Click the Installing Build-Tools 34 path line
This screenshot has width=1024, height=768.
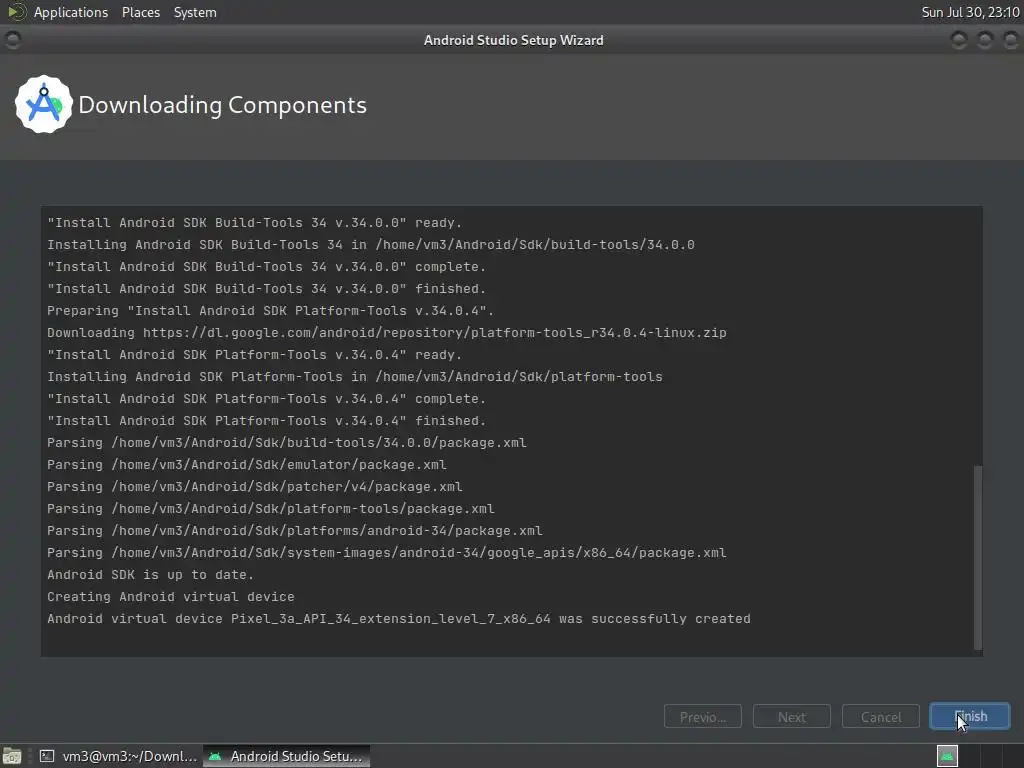pos(371,244)
